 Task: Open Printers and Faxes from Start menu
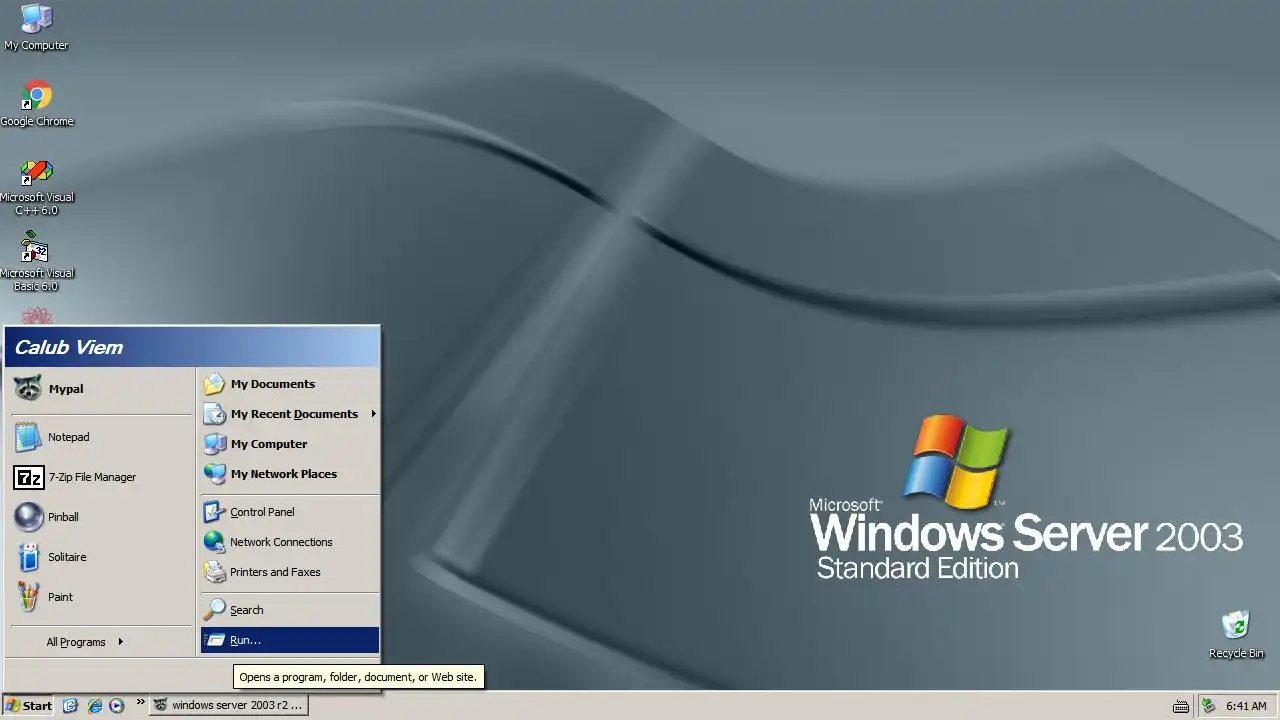[290, 572]
